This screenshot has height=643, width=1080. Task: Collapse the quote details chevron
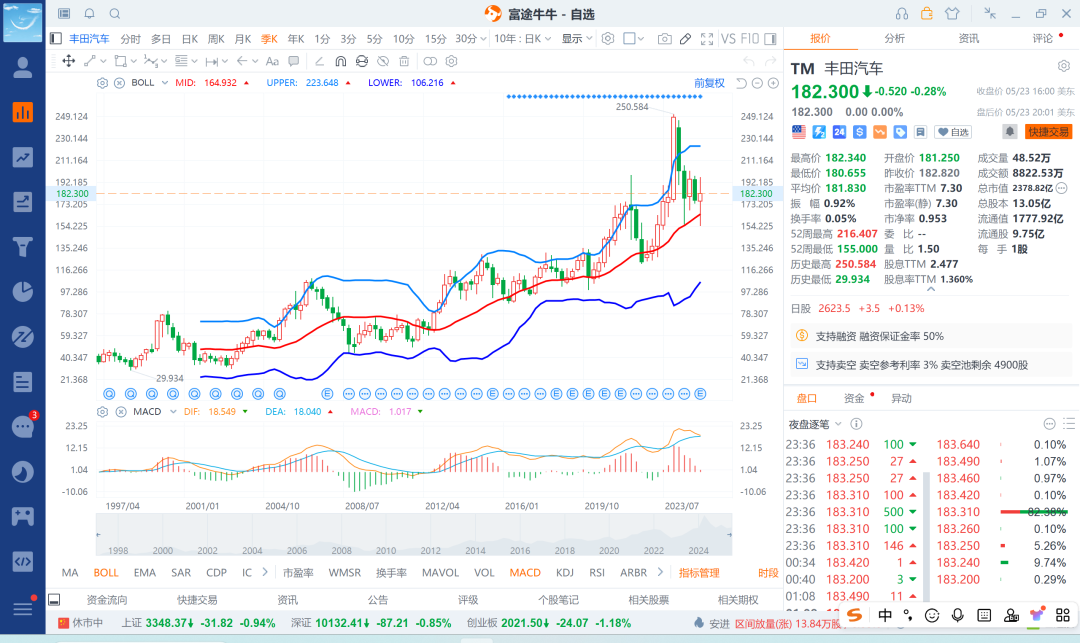click(931, 290)
